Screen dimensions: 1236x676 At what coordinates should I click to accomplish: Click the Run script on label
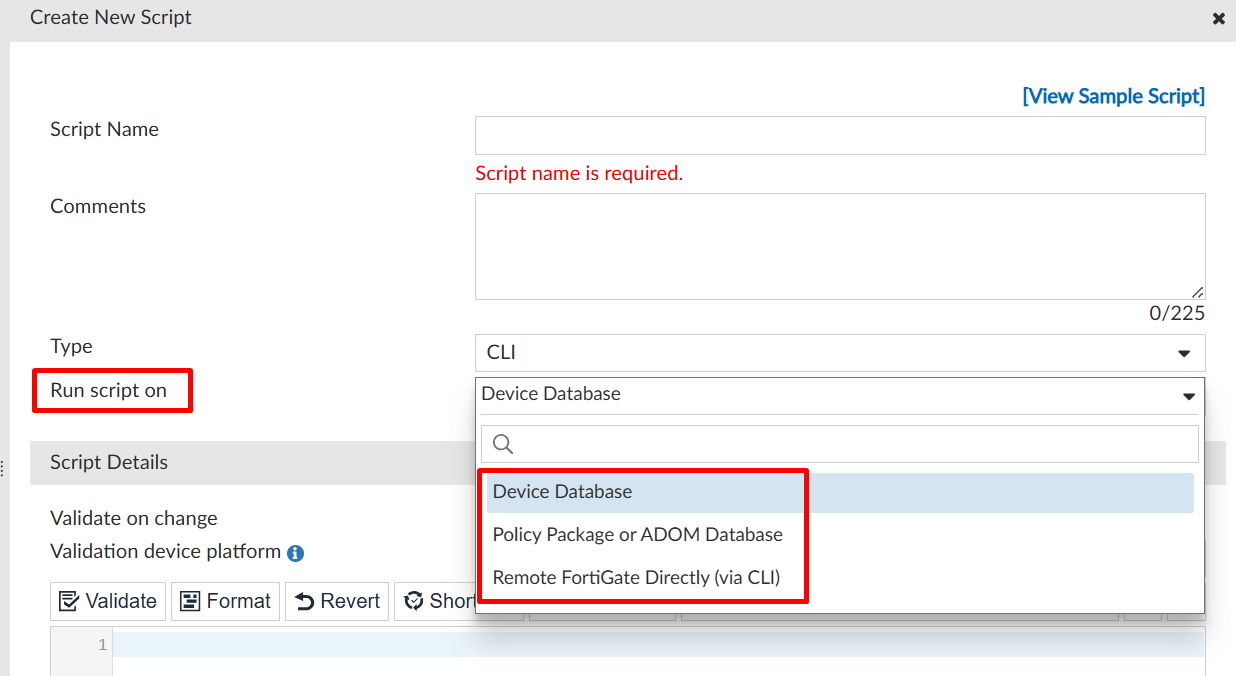tap(109, 390)
